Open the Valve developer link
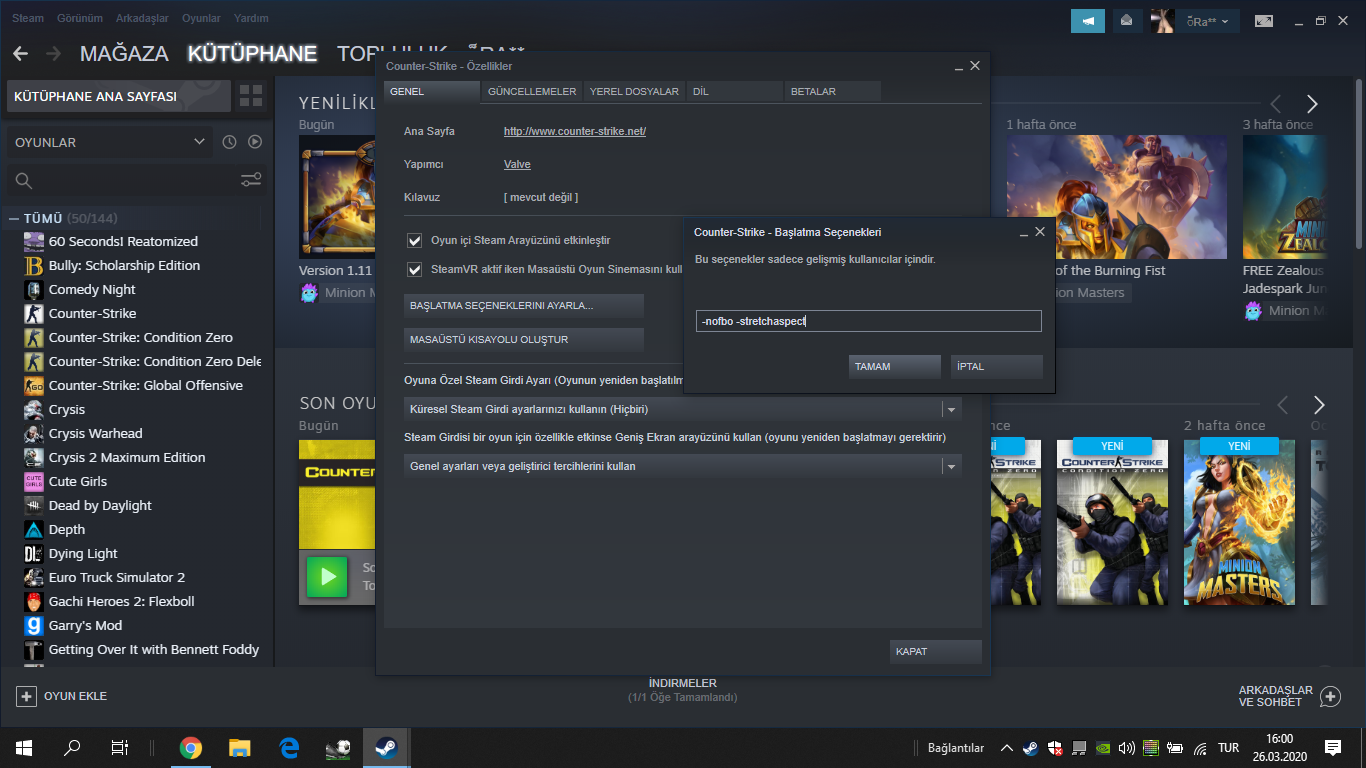Image resolution: width=1366 pixels, height=768 pixels. [517, 164]
